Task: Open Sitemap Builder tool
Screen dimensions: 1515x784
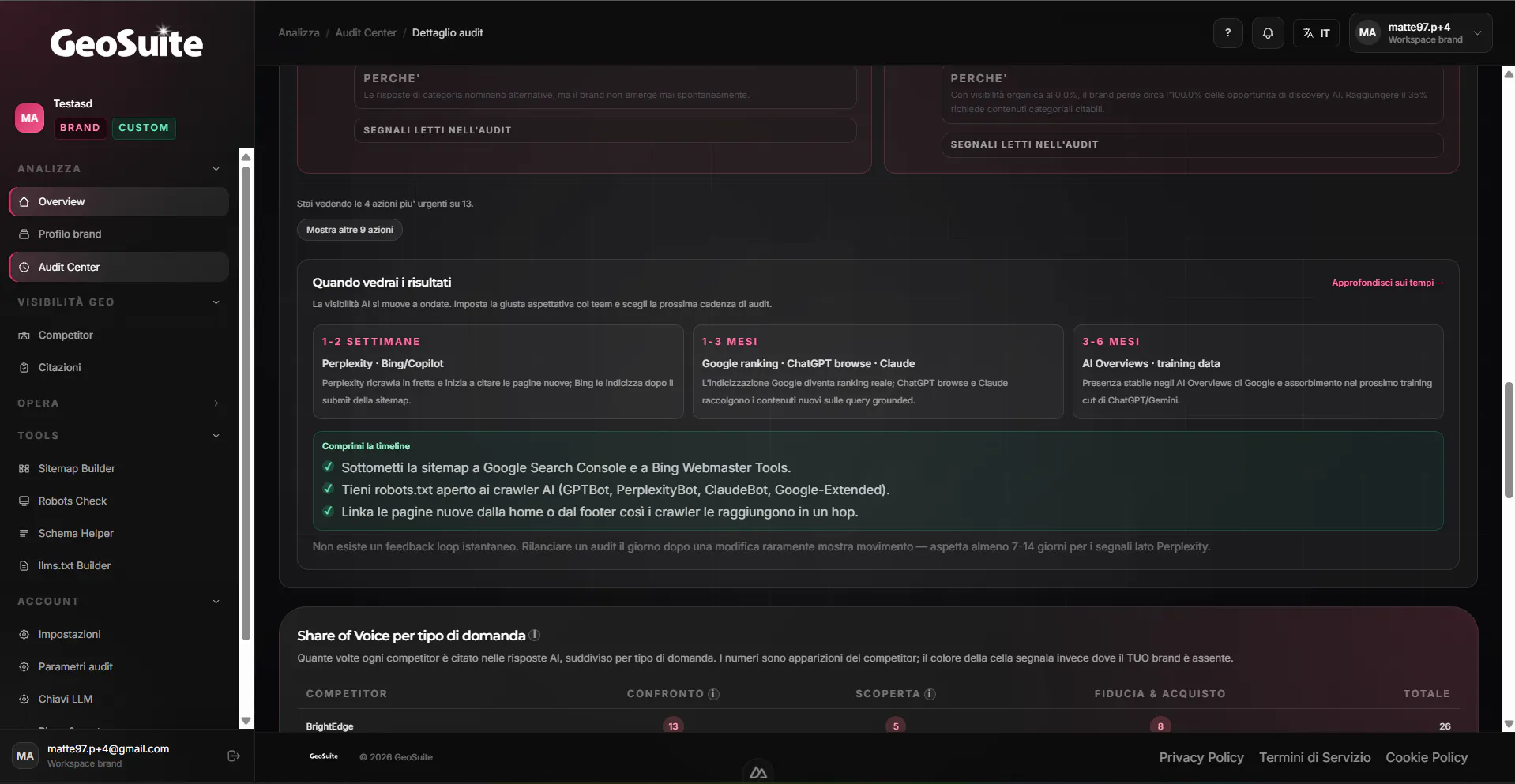Action: pos(119,468)
